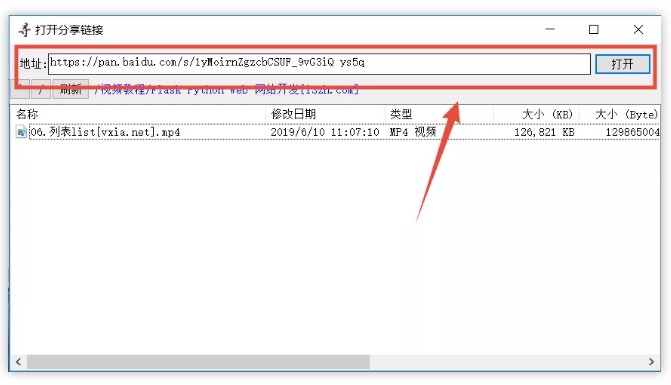Click the 129865004 byte size cell
This screenshot has height=385, width=671.
pyautogui.click(x=632, y=132)
